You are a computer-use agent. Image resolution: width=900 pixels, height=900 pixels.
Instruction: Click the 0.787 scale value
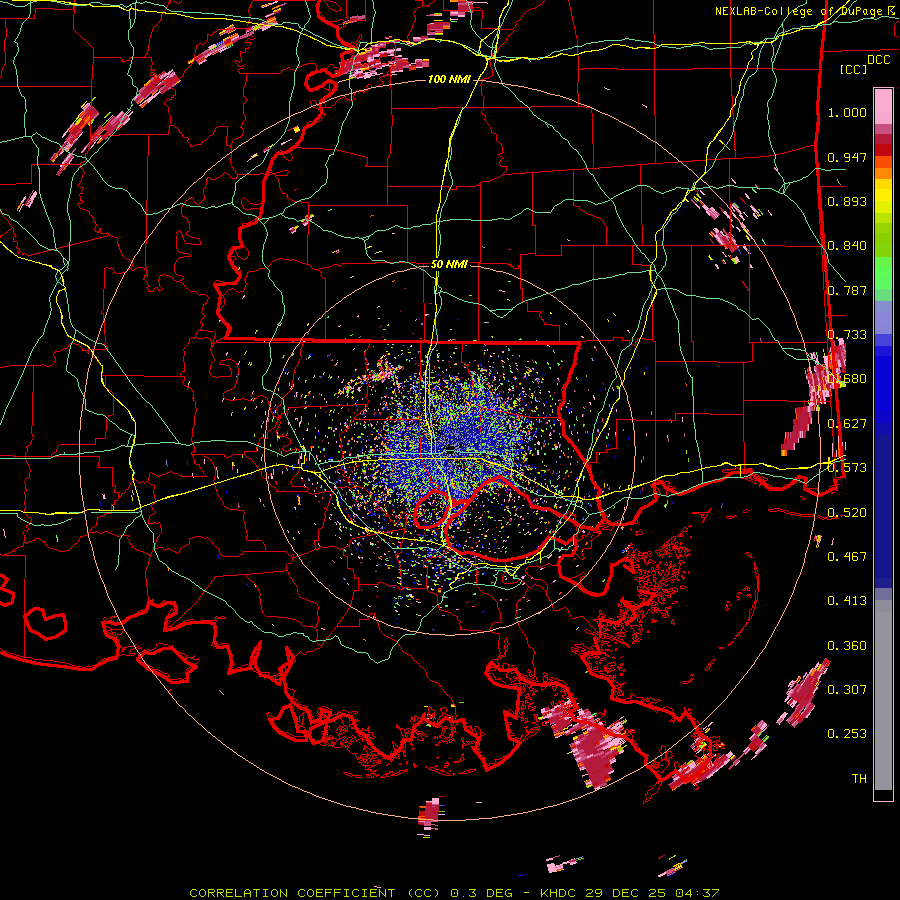pyautogui.click(x=847, y=290)
